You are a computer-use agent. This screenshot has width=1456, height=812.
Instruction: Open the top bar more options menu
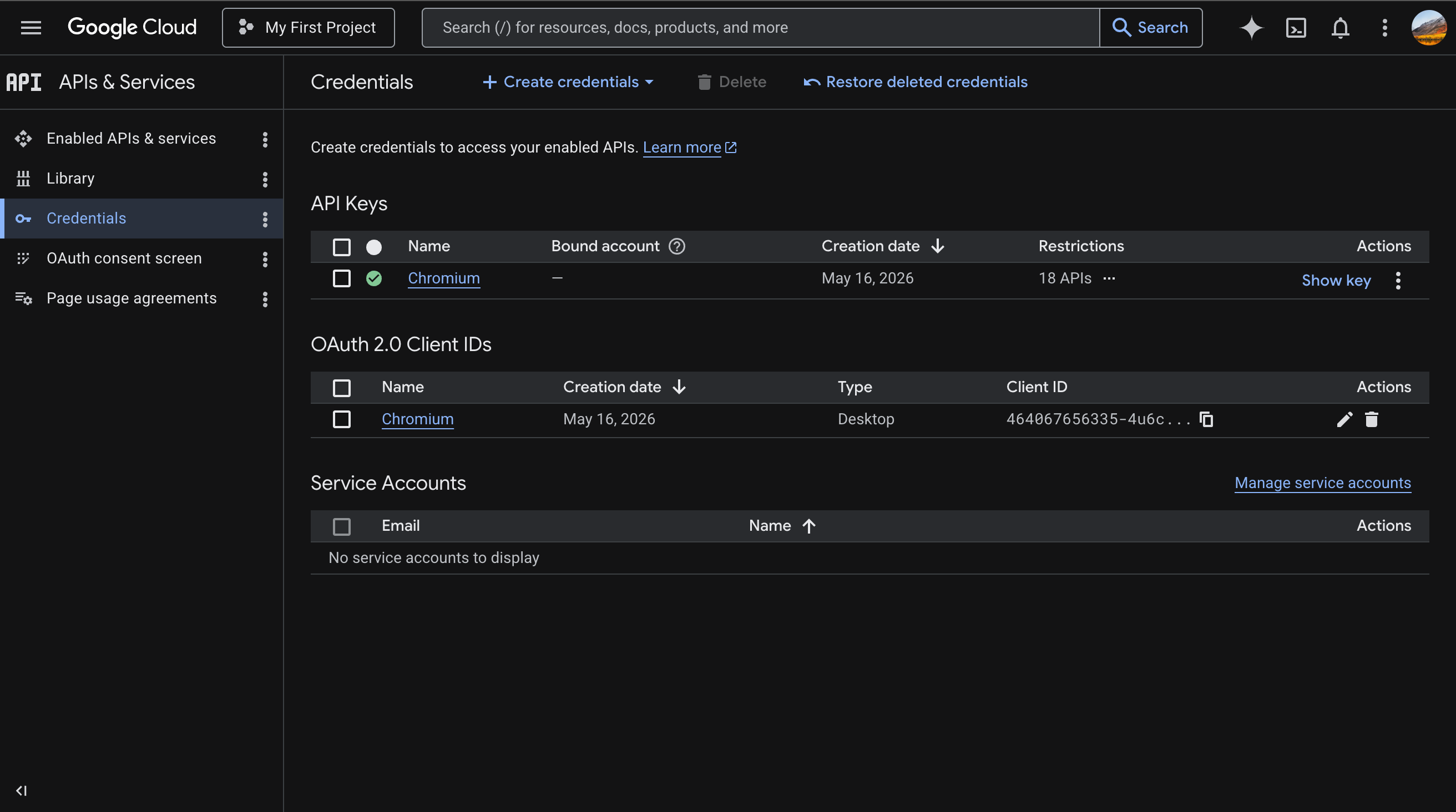point(1385,27)
